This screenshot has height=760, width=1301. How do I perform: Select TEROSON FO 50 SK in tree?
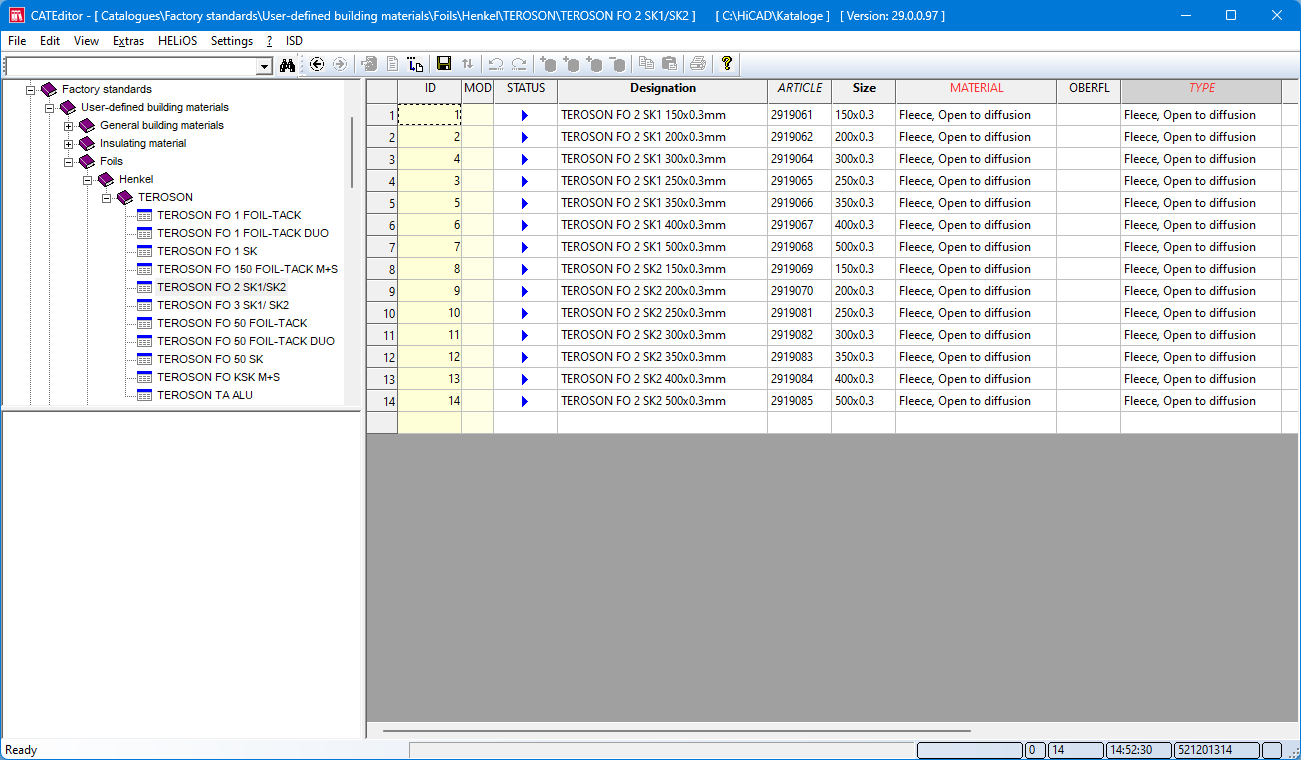tap(210, 360)
